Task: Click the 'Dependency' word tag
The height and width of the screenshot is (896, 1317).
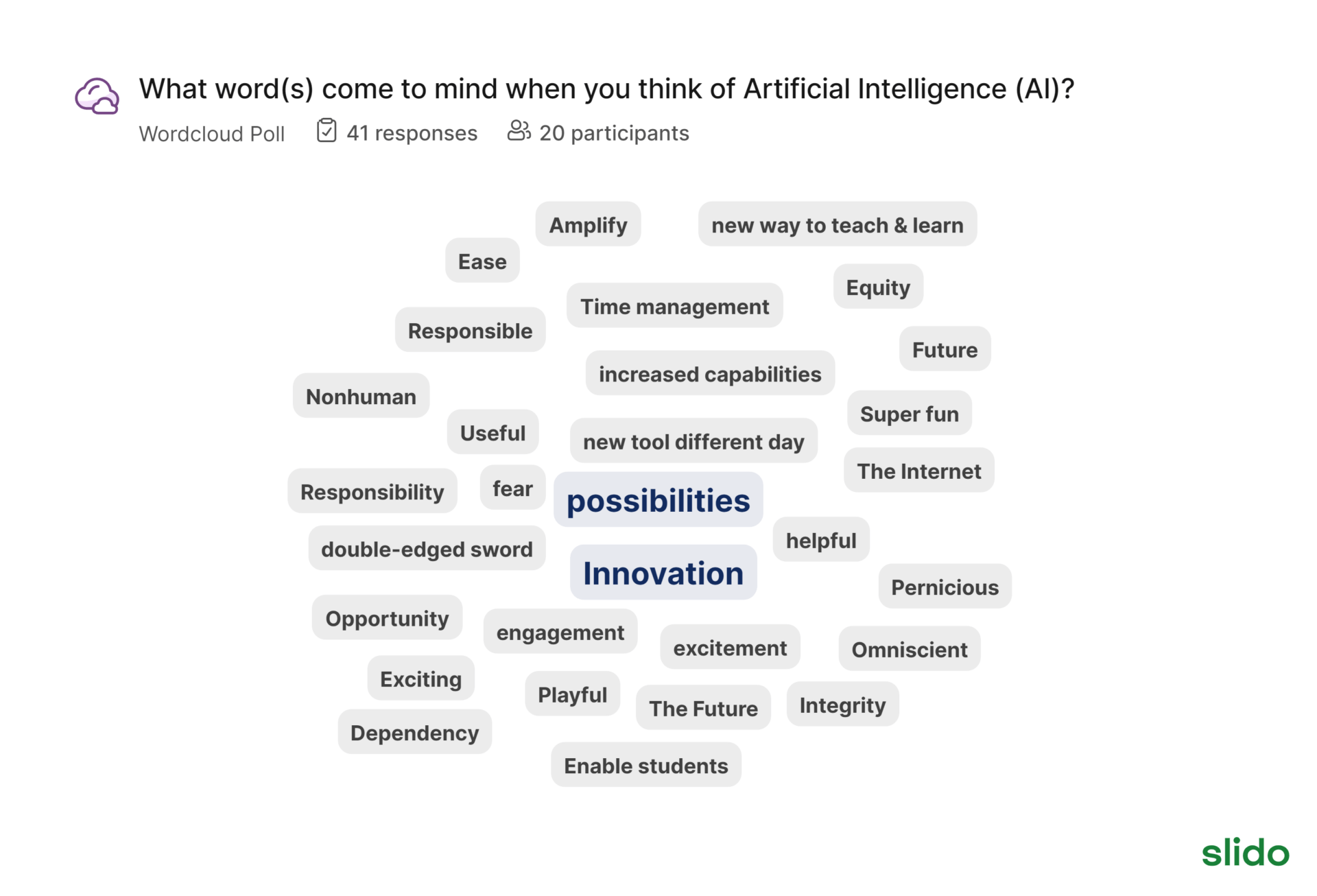Action: [414, 732]
